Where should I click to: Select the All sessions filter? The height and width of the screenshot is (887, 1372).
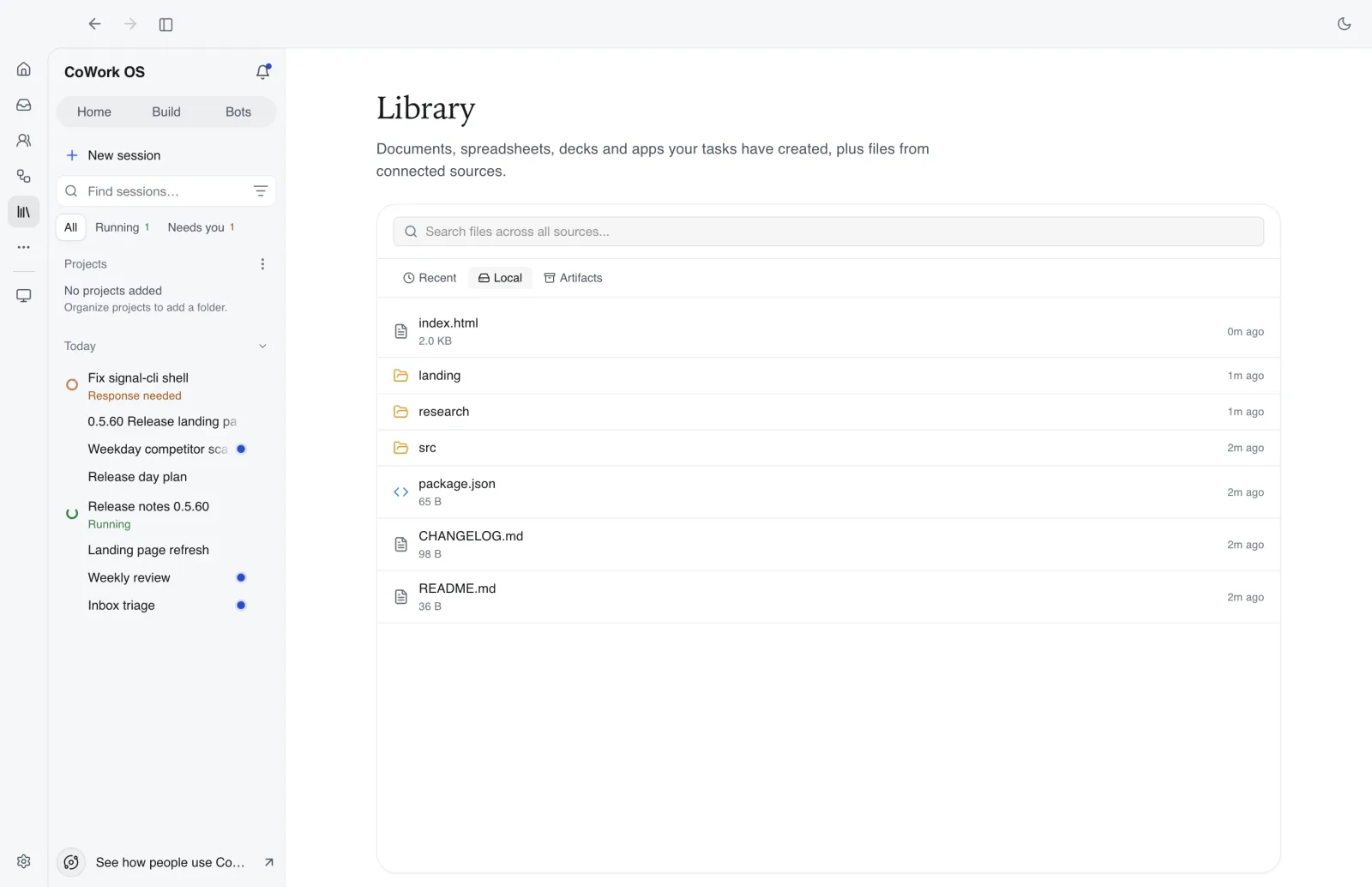point(71,227)
